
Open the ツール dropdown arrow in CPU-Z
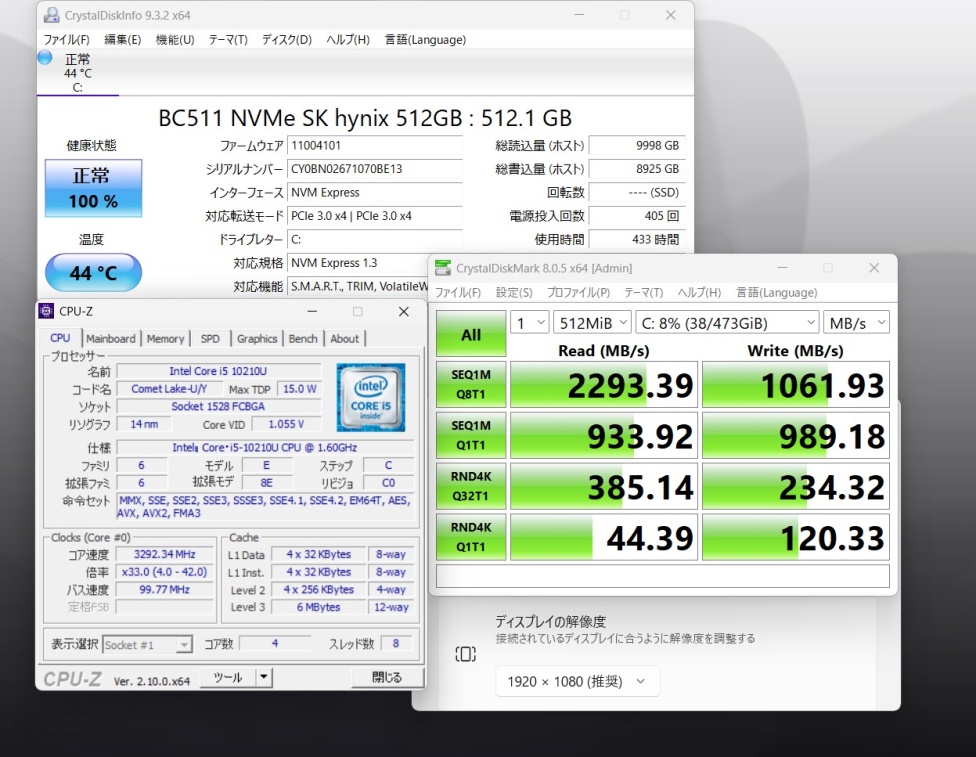(265, 677)
